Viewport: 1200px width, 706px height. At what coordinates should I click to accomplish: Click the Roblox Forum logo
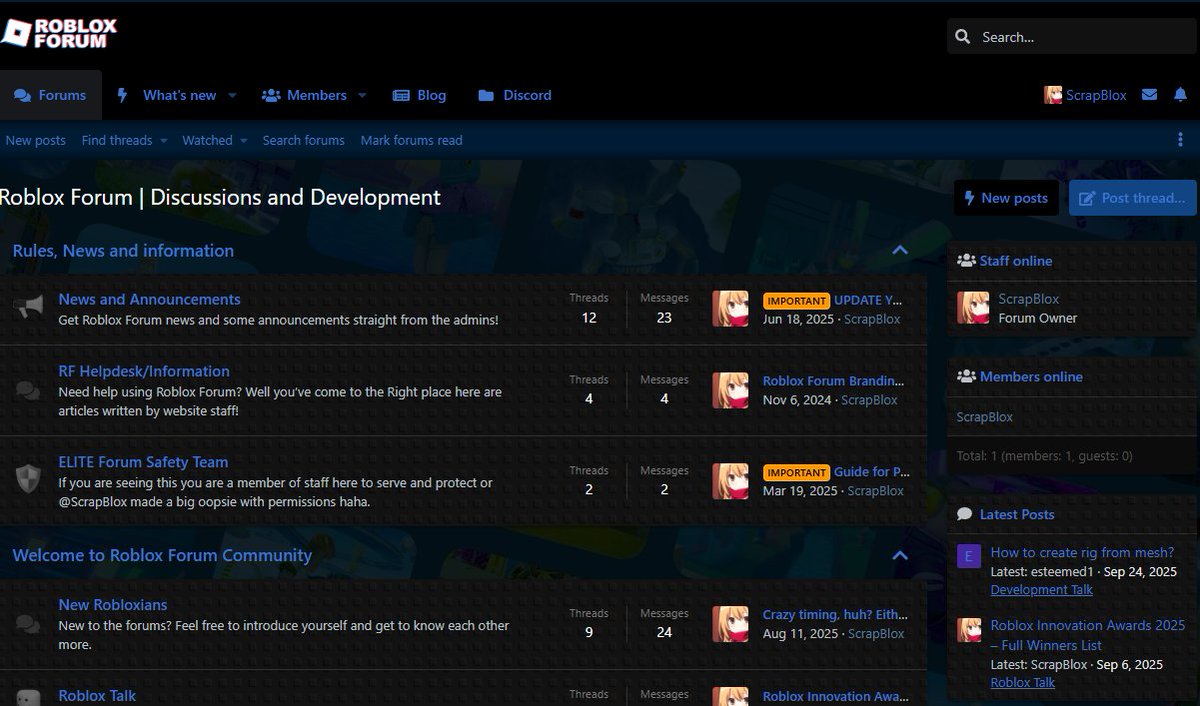click(x=59, y=33)
